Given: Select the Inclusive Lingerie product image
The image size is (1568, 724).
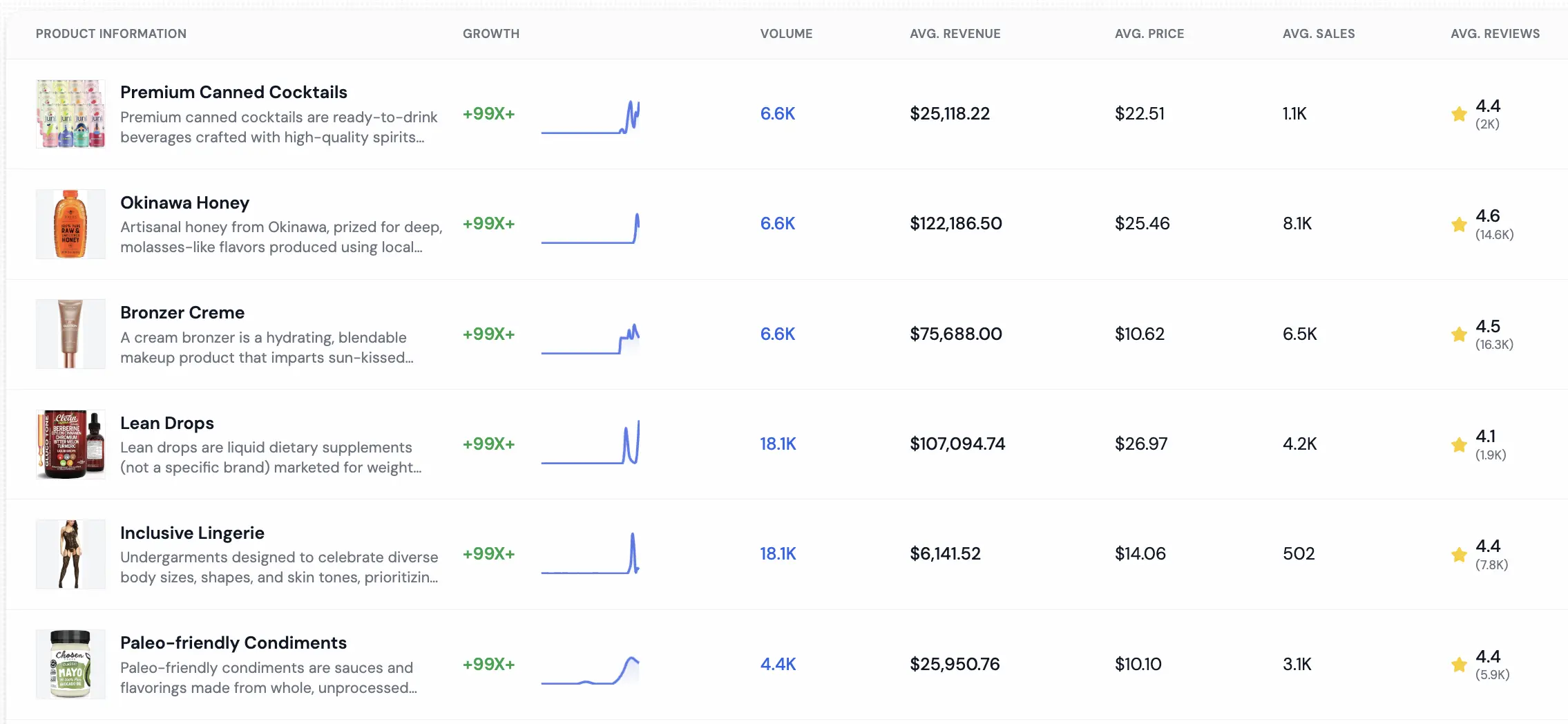Looking at the screenshot, I should click(x=71, y=554).
